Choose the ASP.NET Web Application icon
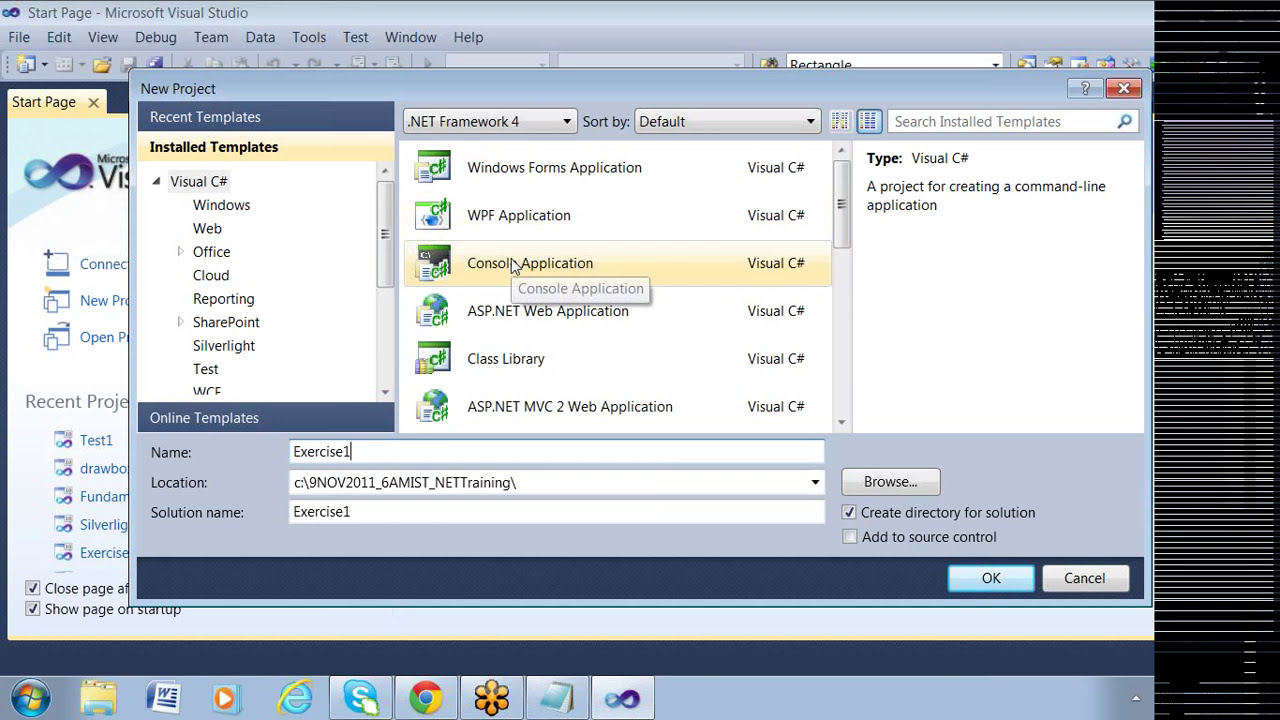This screenshot has height=720, width=1280. tap(433, 311)
